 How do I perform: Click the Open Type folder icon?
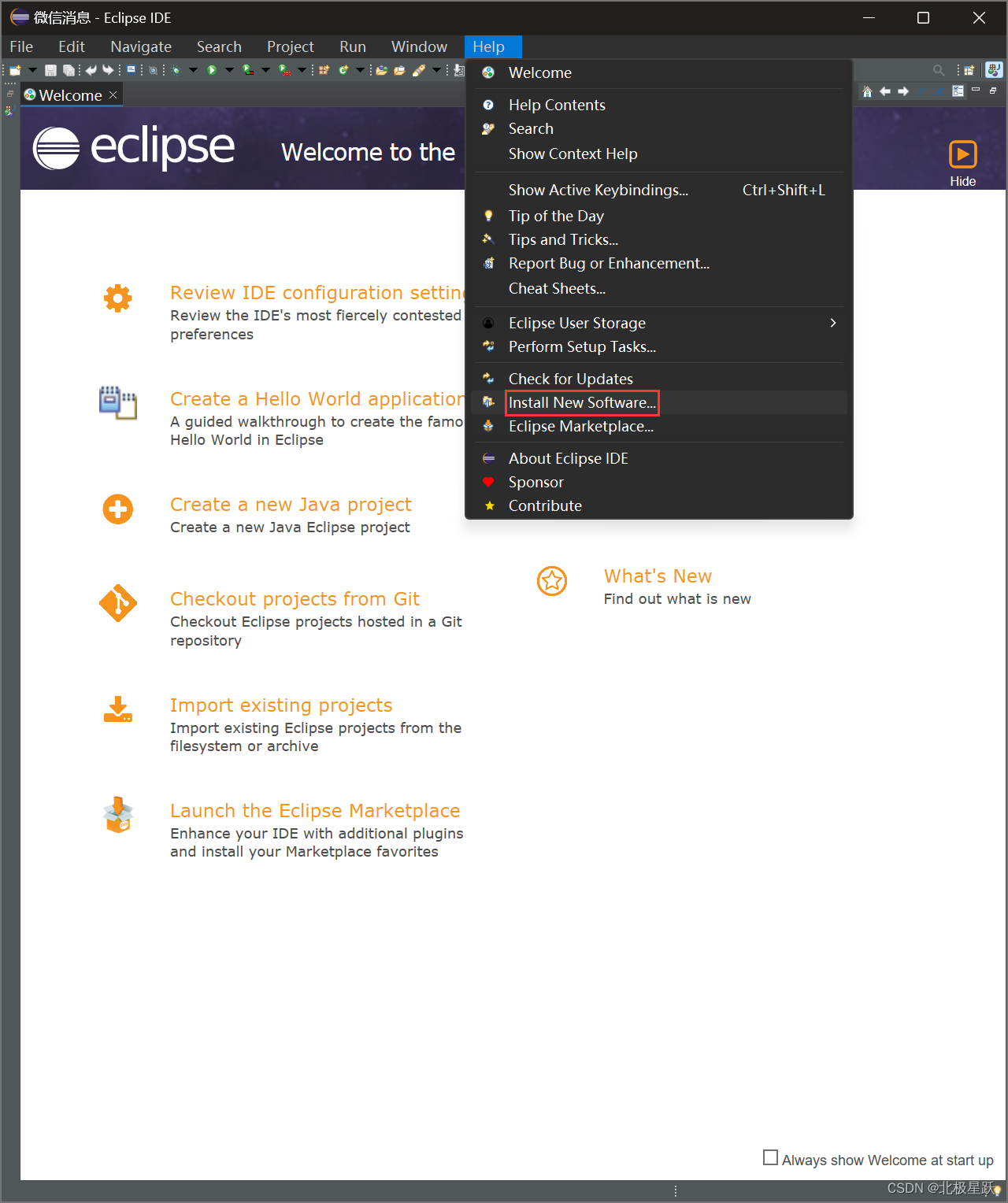381,70
